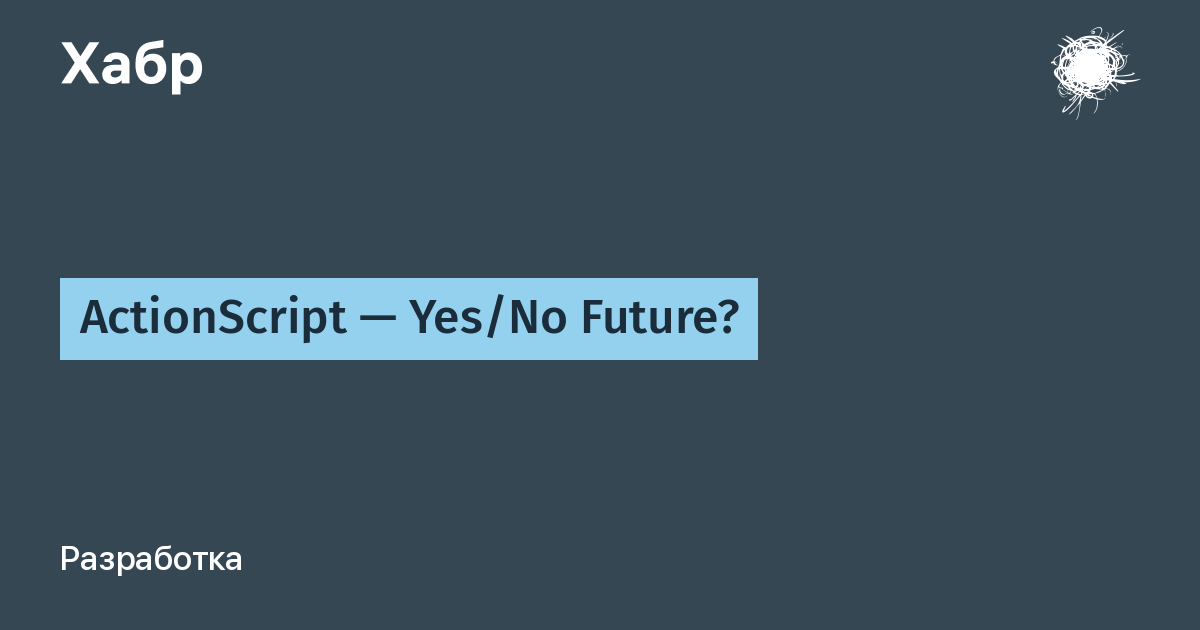1200x630 pixels.
Task: Click the white scribble ball icon
Action: point(1093,70)
